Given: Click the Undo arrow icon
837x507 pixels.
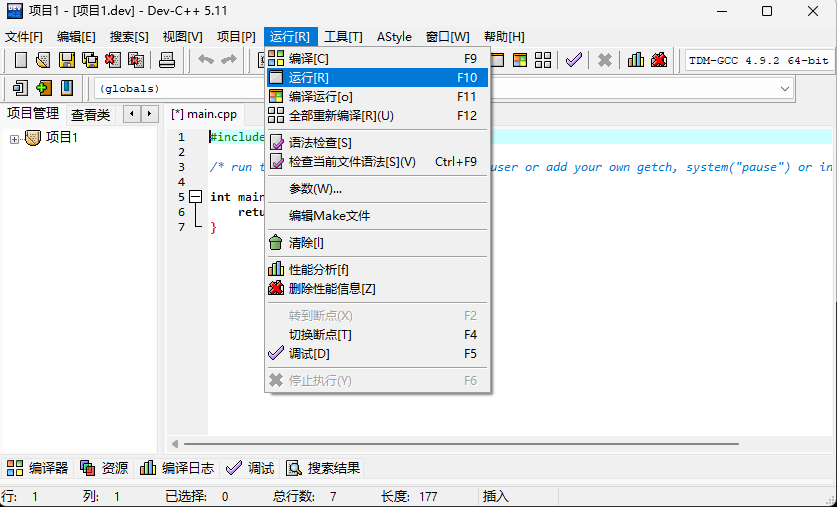Looking at the screenshot, I should click(206, 60).
